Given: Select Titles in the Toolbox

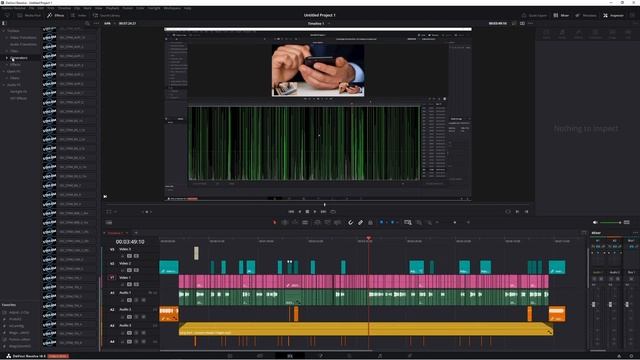Looking at the screenshot, I should pos(14,51).
